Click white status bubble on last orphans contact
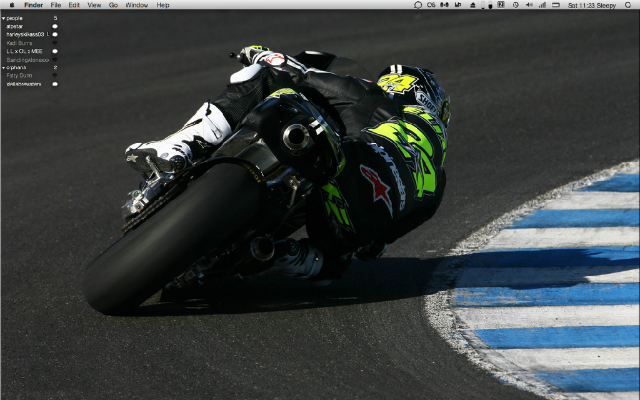This screenshot has height=400, width=640. pyautogui.click(x=55, y=84)
